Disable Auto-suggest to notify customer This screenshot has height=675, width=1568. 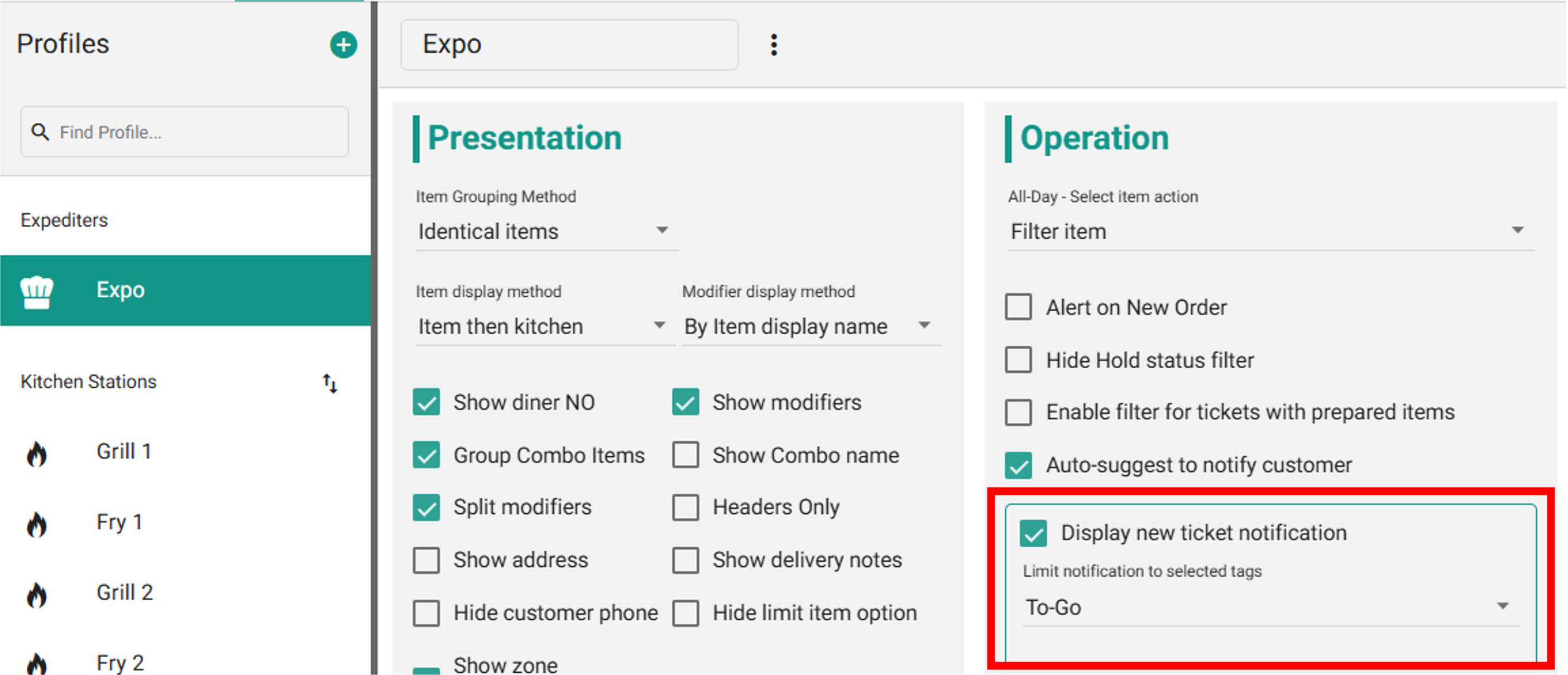tap(1018, 465)
